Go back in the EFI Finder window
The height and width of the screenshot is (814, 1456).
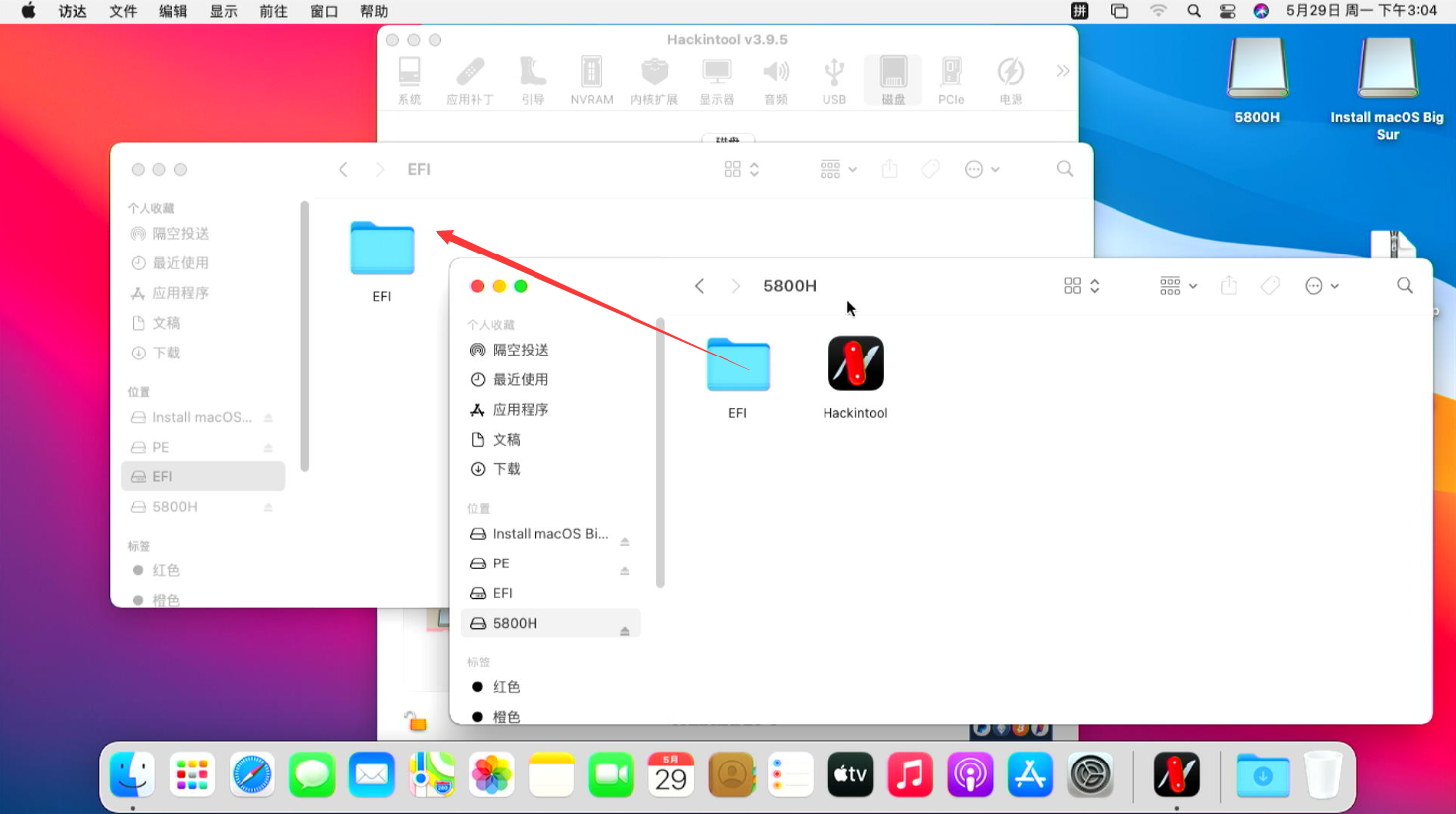pos(343,170)
